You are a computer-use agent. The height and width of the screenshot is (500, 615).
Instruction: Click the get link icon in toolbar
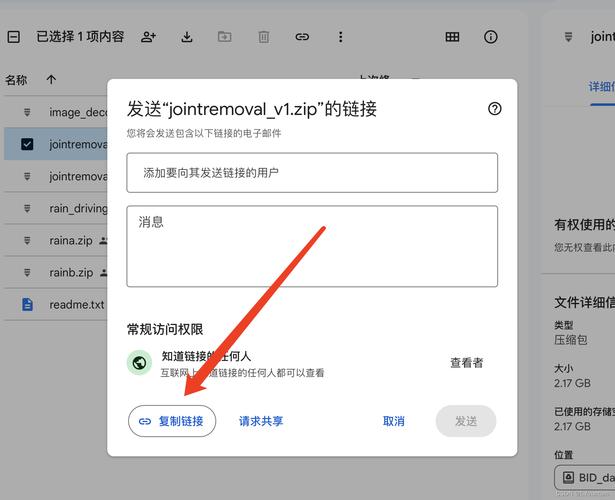[x=302, y=37]
